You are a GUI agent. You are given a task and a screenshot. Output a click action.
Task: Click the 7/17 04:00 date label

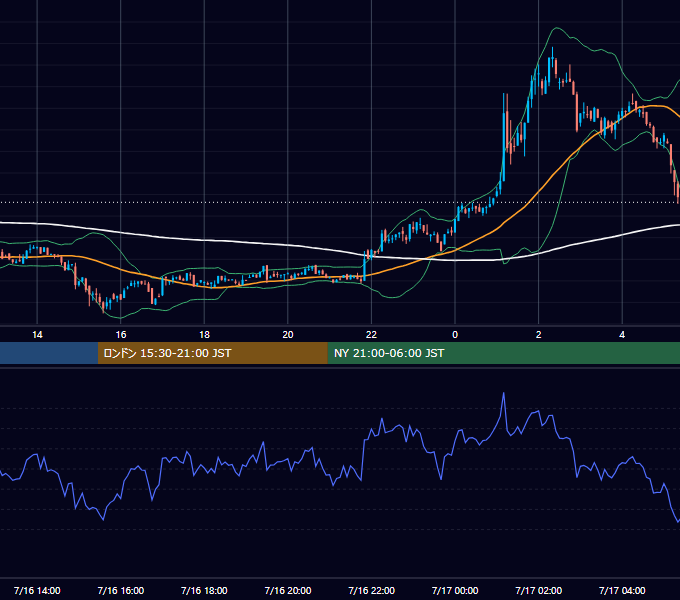622,590
